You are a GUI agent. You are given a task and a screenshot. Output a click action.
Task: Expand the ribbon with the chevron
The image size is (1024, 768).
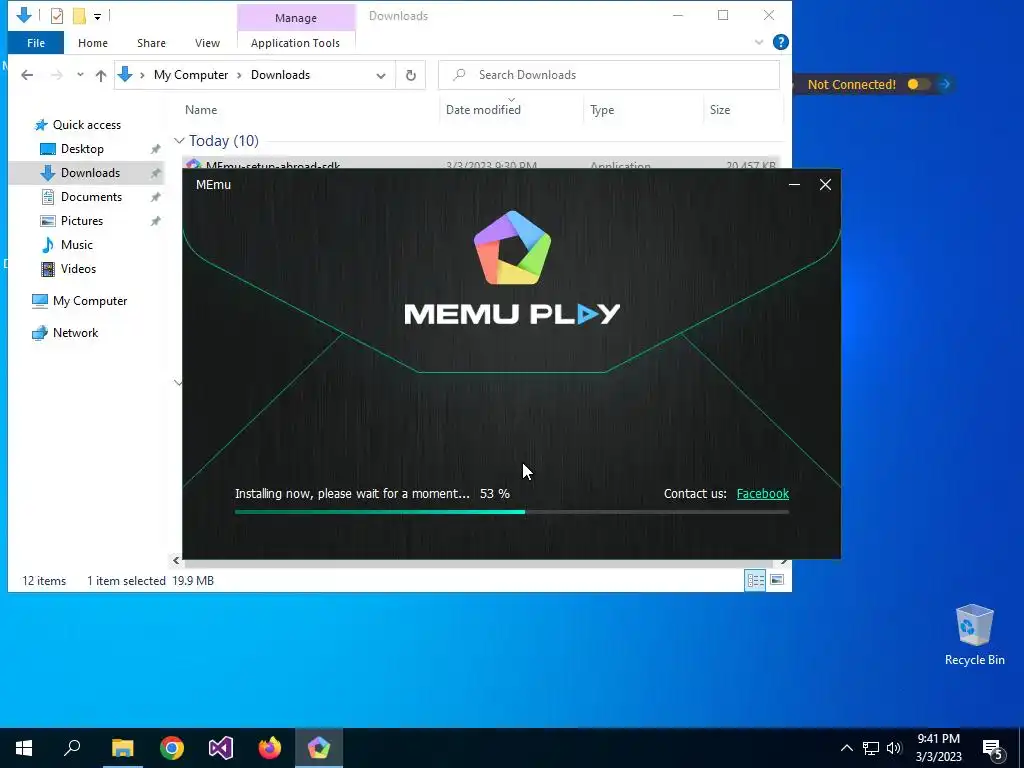tap(758, 42)
